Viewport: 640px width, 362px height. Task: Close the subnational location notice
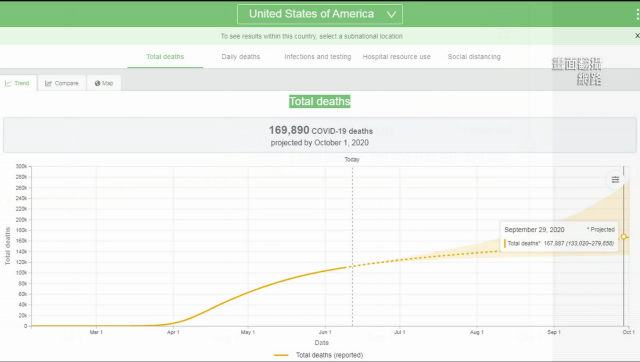point(637,36)
